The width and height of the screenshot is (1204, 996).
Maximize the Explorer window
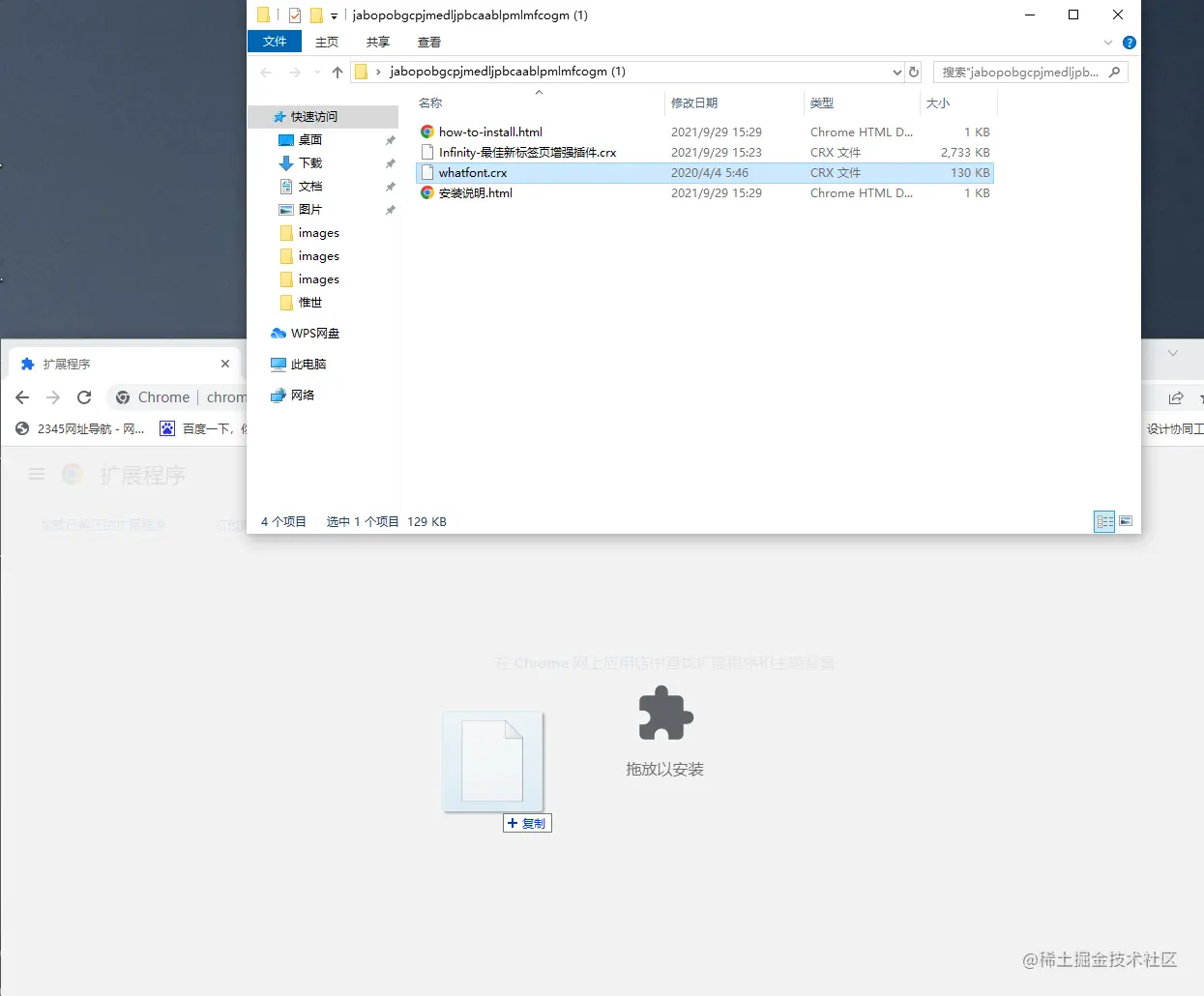click(x=1073, y=15)
